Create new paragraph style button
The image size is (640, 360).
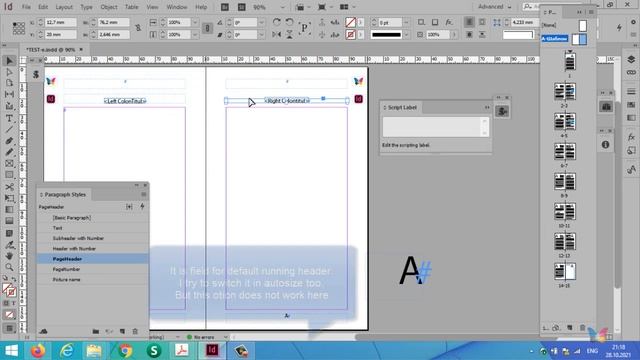(122, 331)
